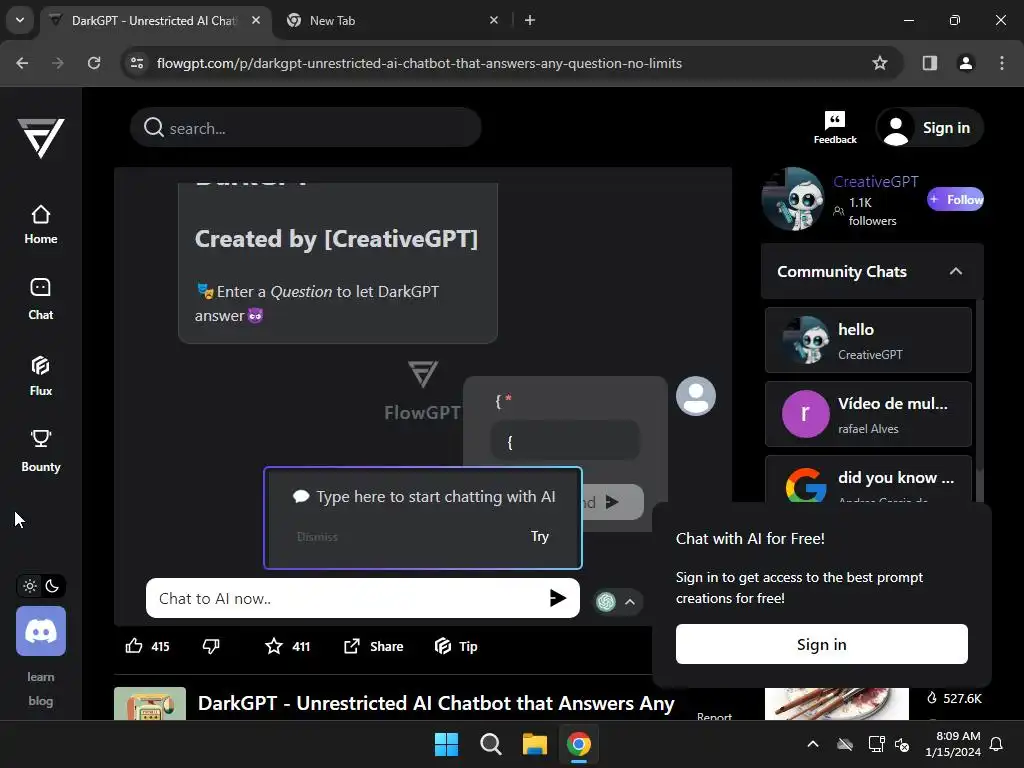Open the CreativeGPT creator name link

point(875,182)
